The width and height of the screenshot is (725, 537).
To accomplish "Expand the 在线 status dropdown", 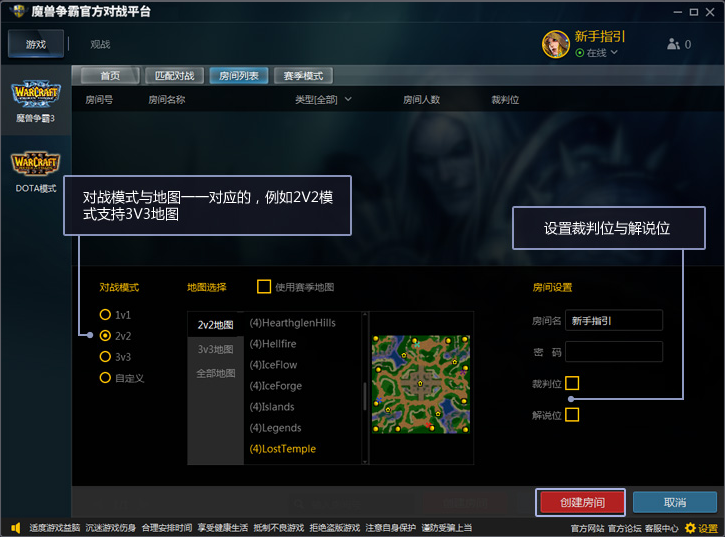I will click(x=614, y=52).
